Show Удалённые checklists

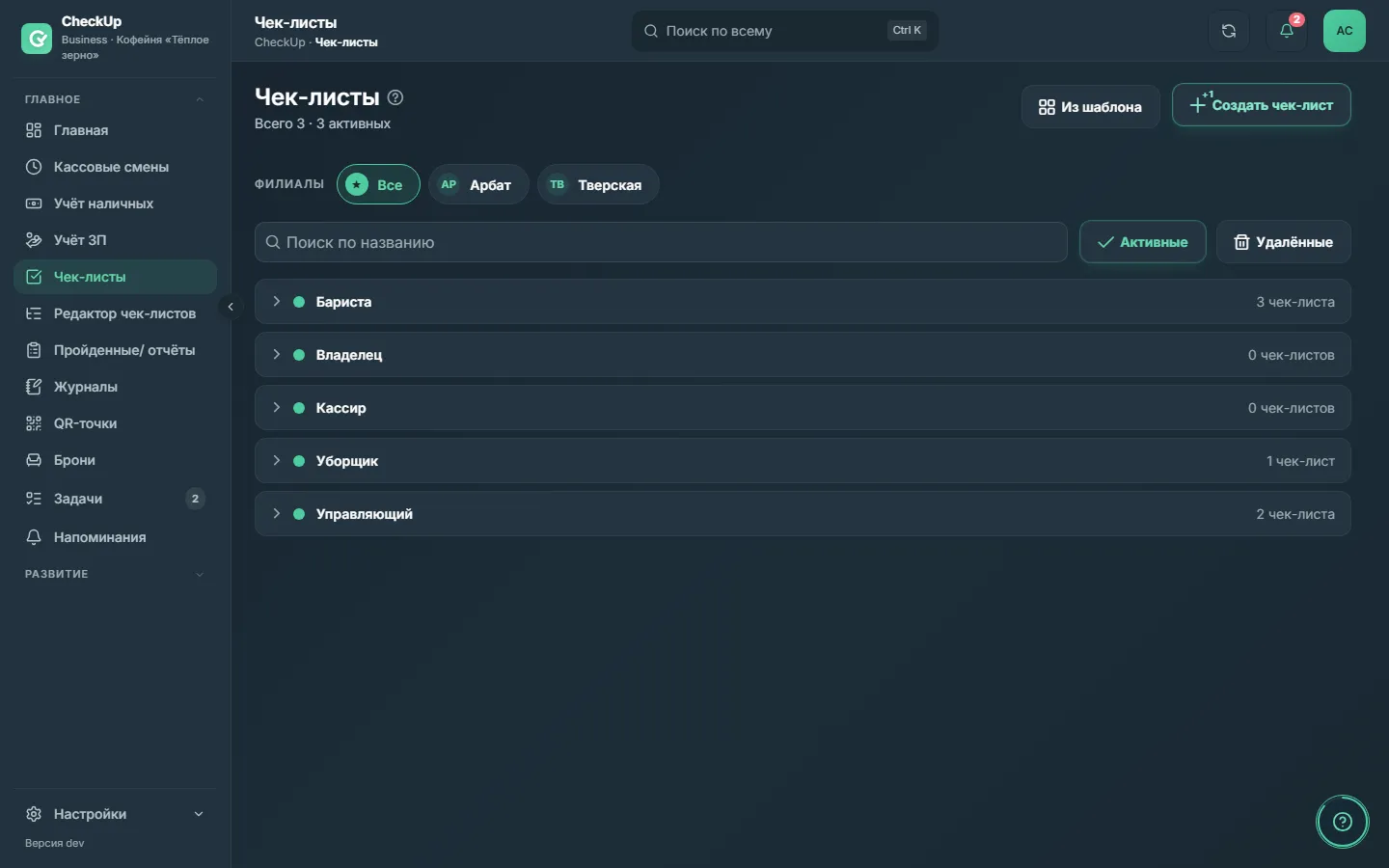point(1283,242)
